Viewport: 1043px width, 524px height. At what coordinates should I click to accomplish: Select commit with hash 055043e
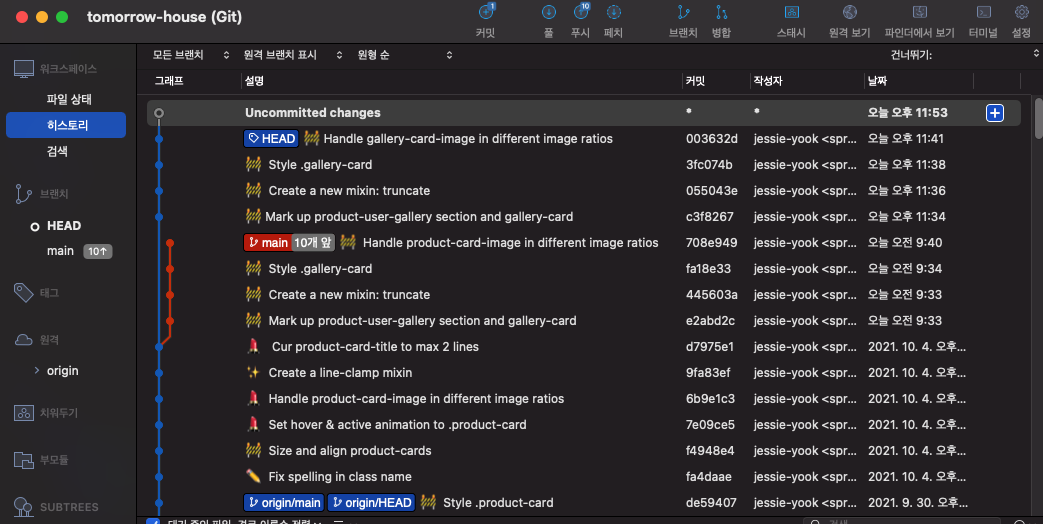click(583, 191)
